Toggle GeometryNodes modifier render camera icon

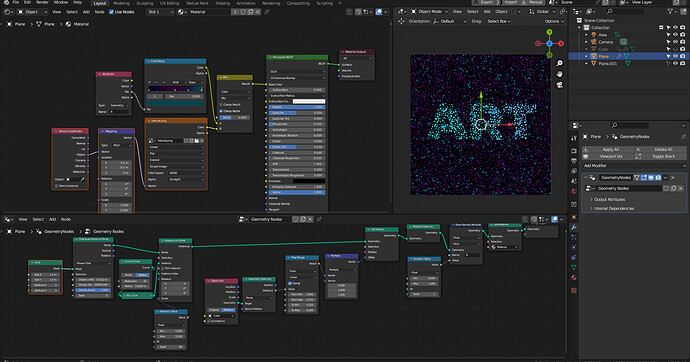(658, 178)
